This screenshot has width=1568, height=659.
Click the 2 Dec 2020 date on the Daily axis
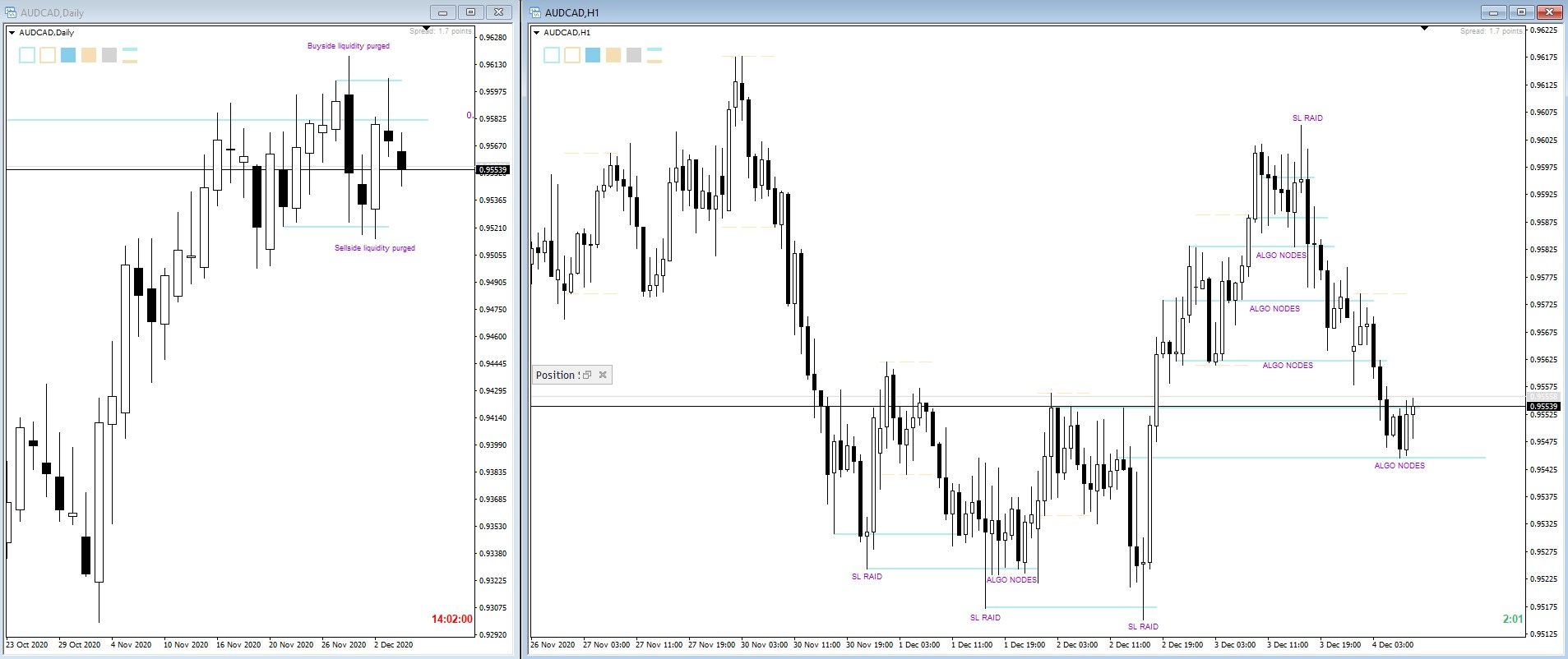[394, 645]
